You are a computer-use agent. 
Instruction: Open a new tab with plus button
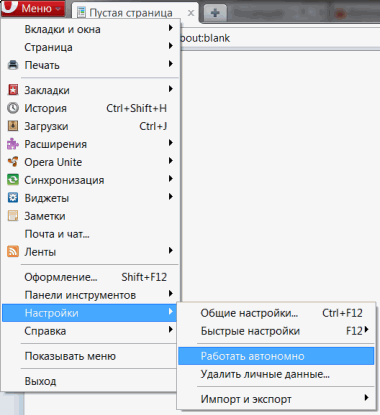tap(215, 13)
